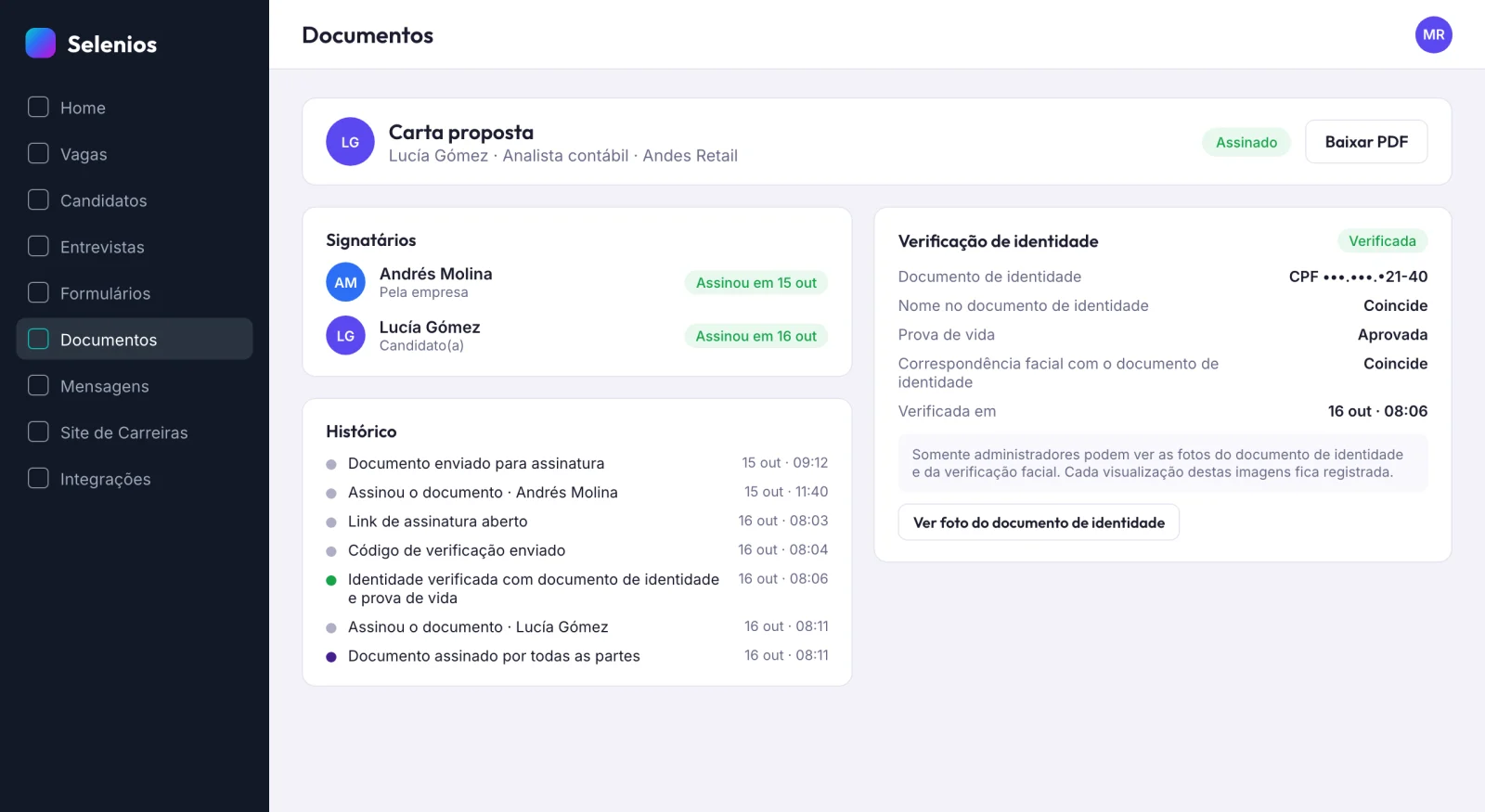Click the Site de Carreiras icon

[38, 432]
